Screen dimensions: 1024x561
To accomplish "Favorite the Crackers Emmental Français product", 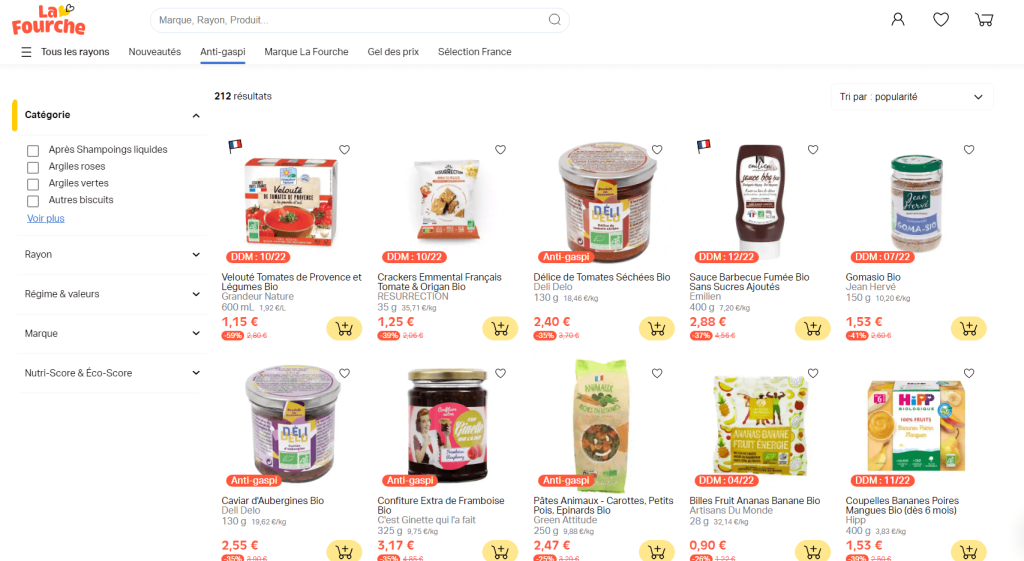I will tap(500, 150).
